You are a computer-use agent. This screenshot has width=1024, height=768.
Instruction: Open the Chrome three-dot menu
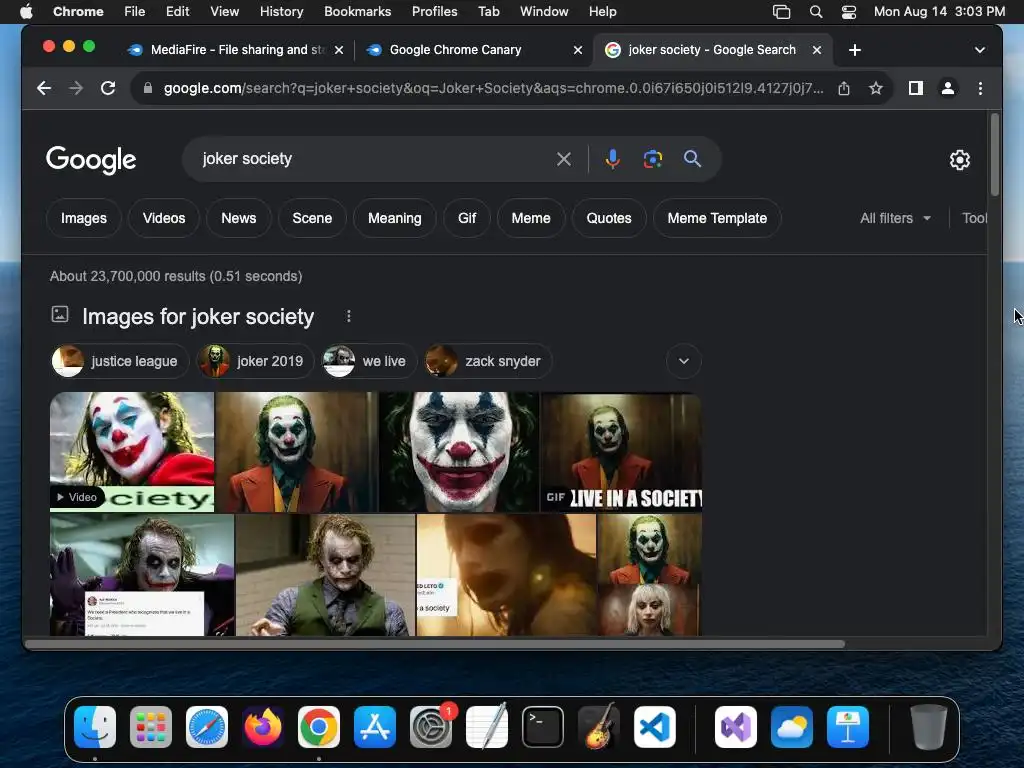980,88
